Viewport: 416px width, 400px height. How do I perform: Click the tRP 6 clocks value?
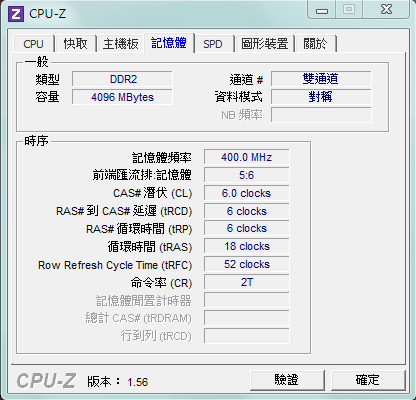coord(247,228)
